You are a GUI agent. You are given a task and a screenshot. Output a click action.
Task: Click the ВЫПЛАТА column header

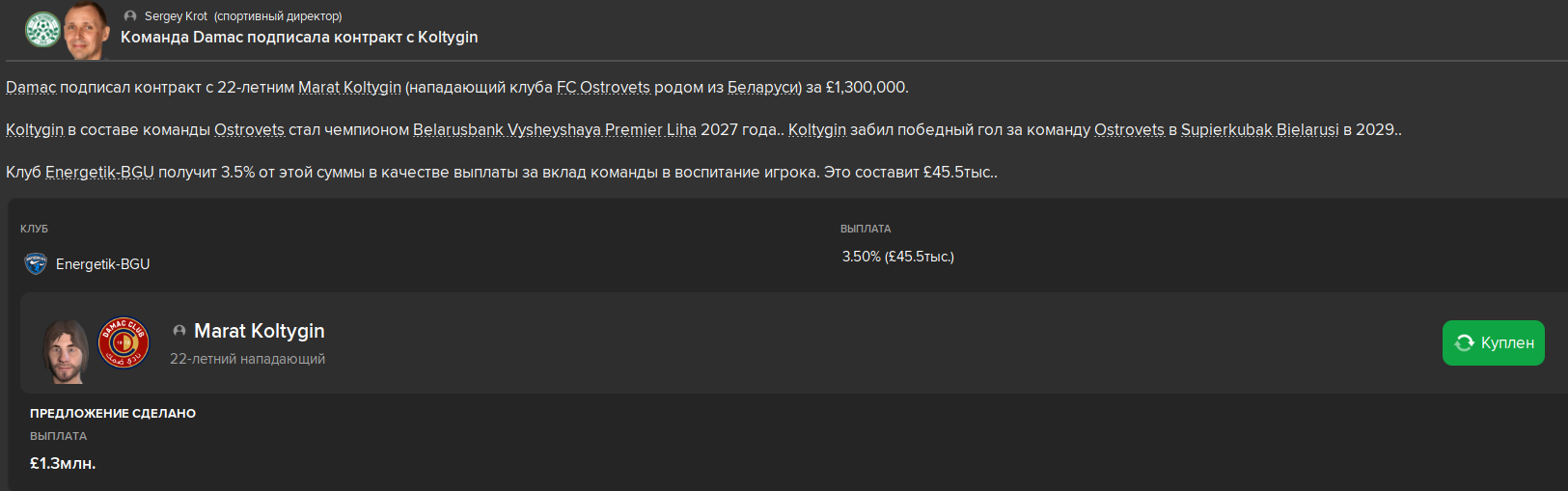pos(866,229)
